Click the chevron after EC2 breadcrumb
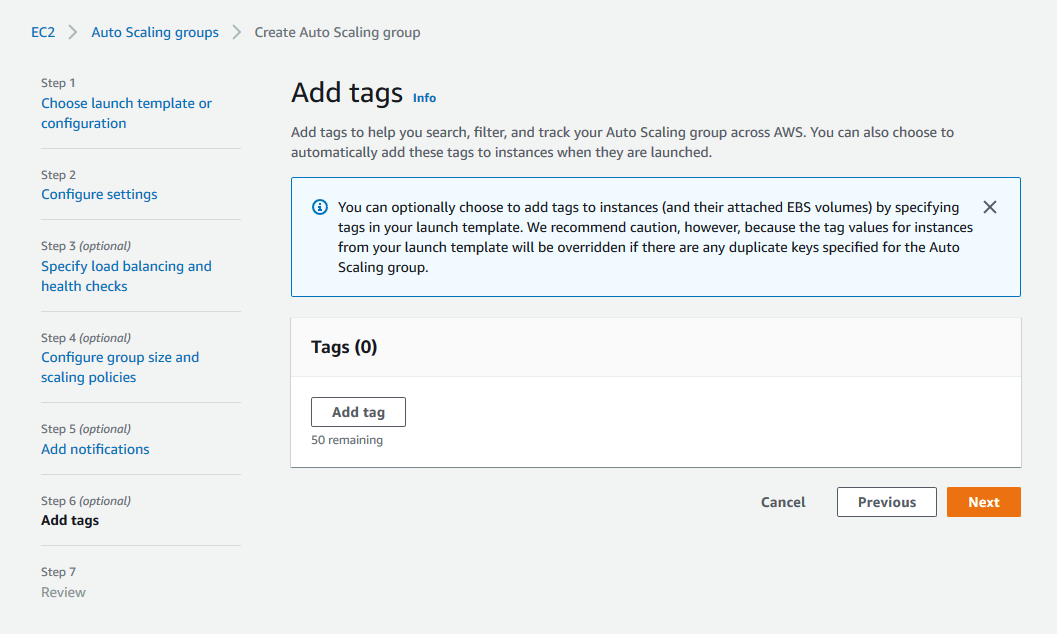This screenshot has height=634, width=1057. (x=73, y=32)
